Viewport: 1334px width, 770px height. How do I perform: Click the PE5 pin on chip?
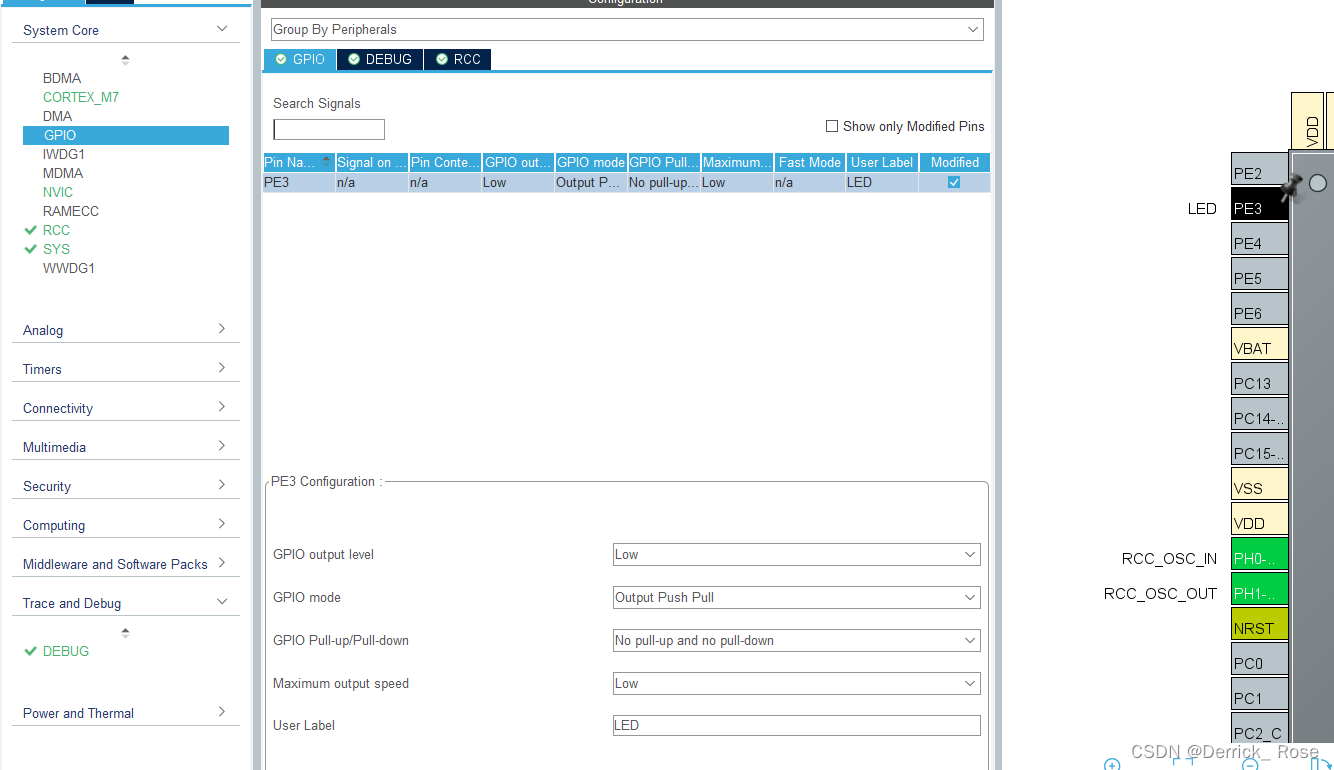pyautogui.click(x=1259, y=275)
